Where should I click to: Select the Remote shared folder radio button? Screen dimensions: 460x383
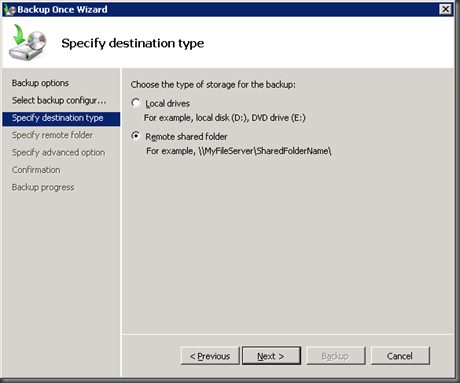[x=136, y=136]
